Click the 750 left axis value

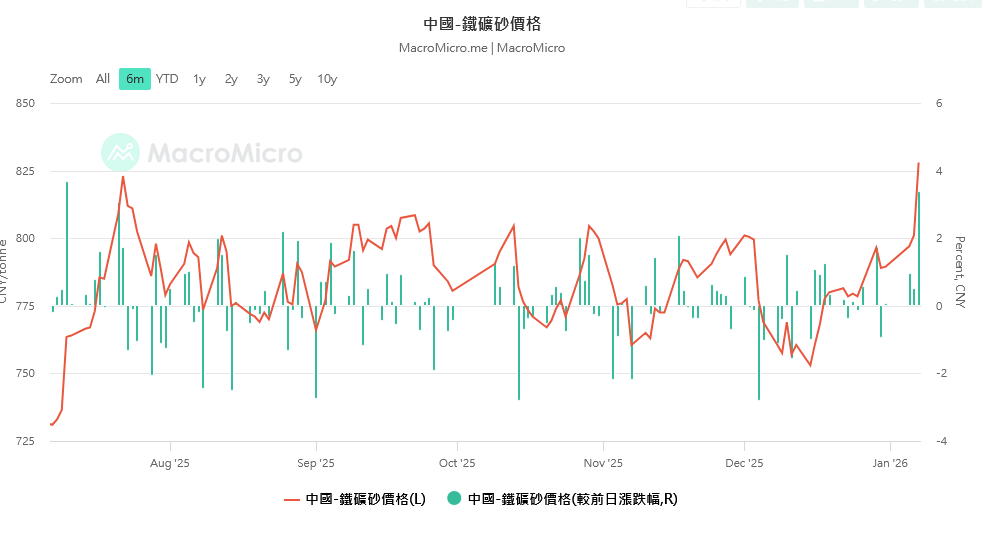click(x=25, y=374)
